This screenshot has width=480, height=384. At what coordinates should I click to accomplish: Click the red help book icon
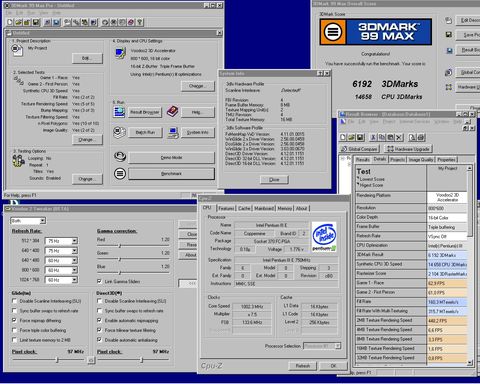tap(172, 111)
